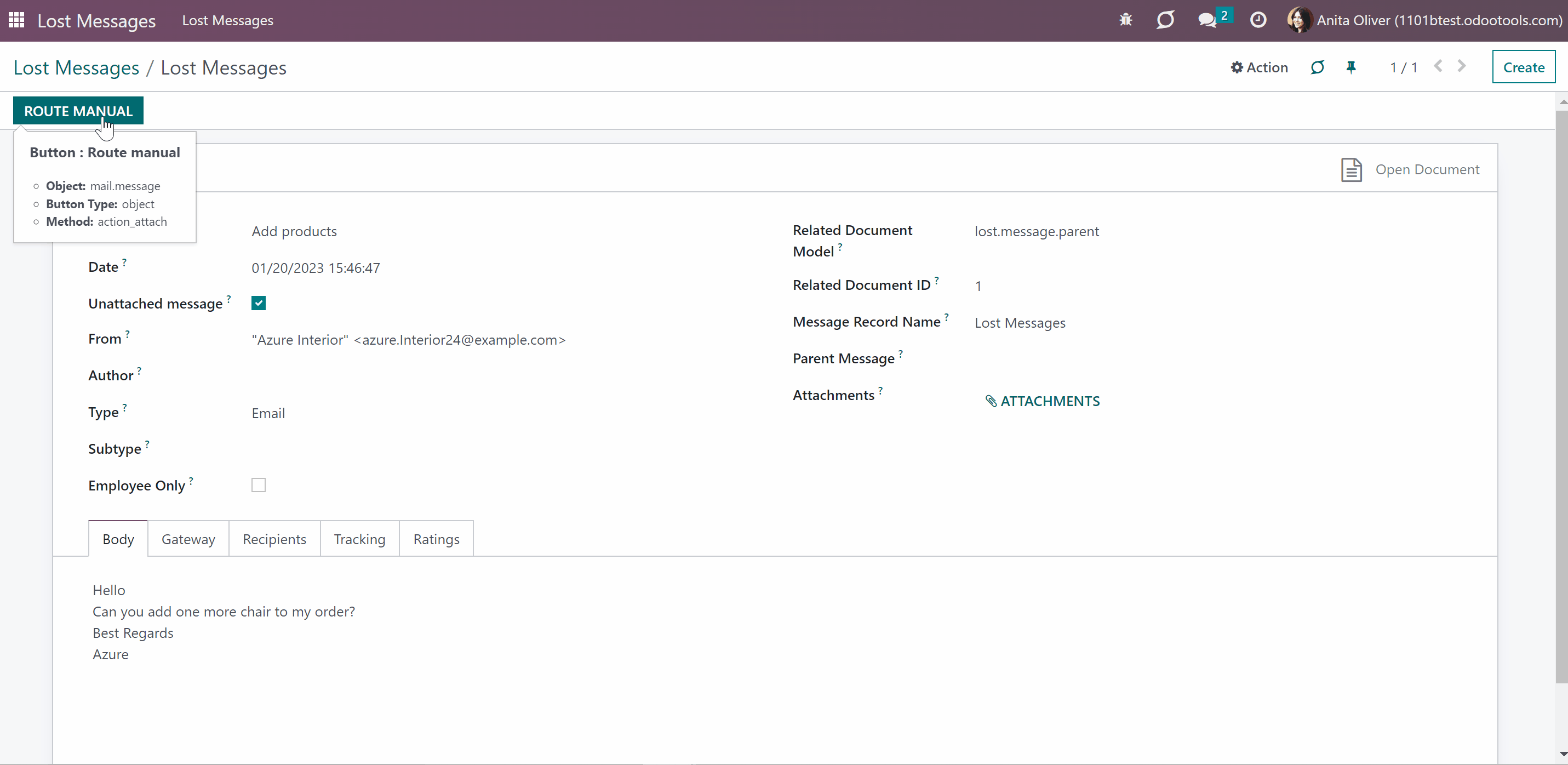
Task: Click the Create button
Action: 1524,67
